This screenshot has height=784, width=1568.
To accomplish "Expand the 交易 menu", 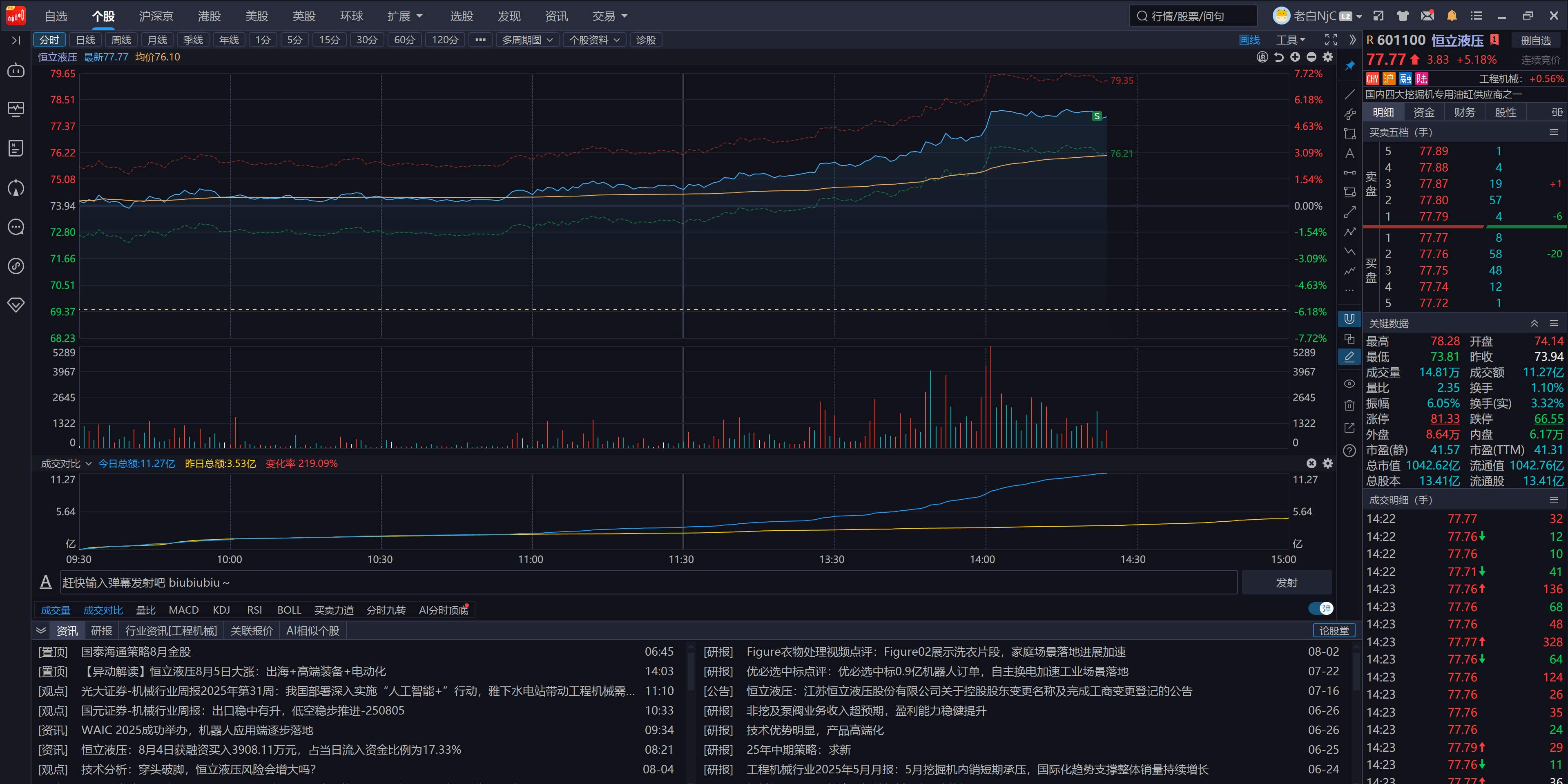I will [609, 16].
